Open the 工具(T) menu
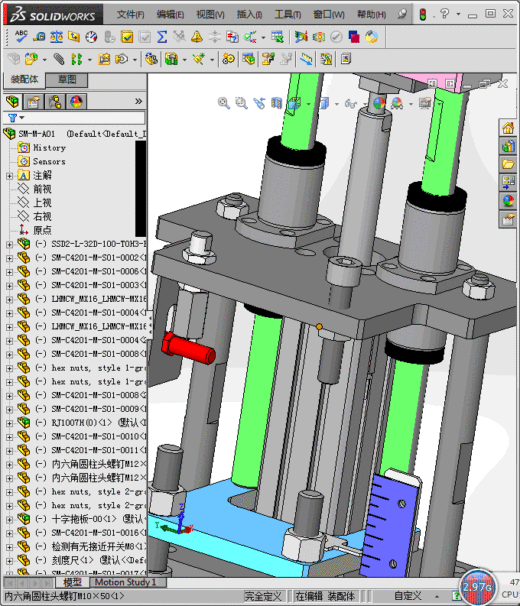Viewport: 520px width, 606px height. pyautogui.click(x=287, y=15)
